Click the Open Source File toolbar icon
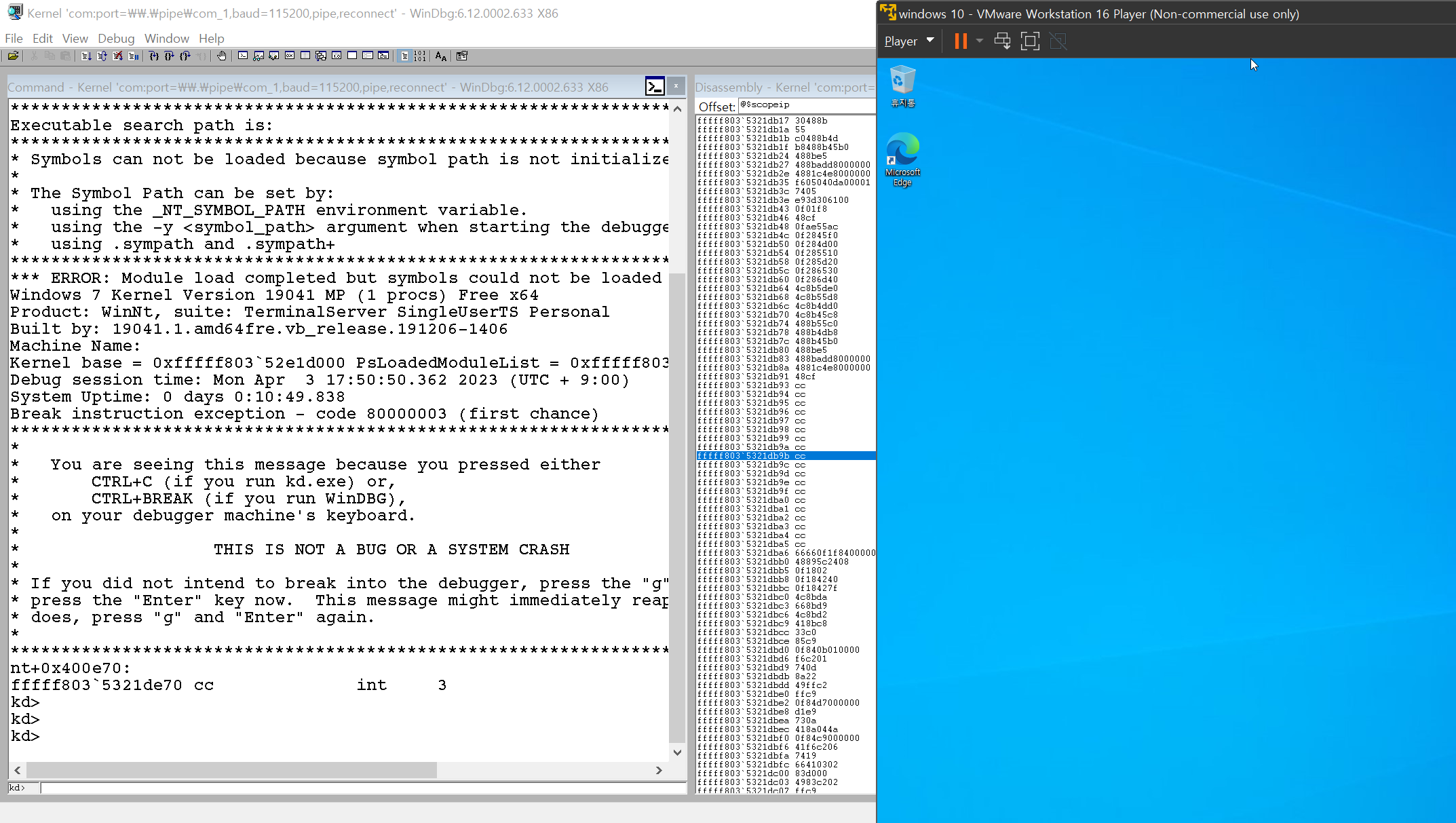This screenshot has height=823, width=1456. [13, 56]
